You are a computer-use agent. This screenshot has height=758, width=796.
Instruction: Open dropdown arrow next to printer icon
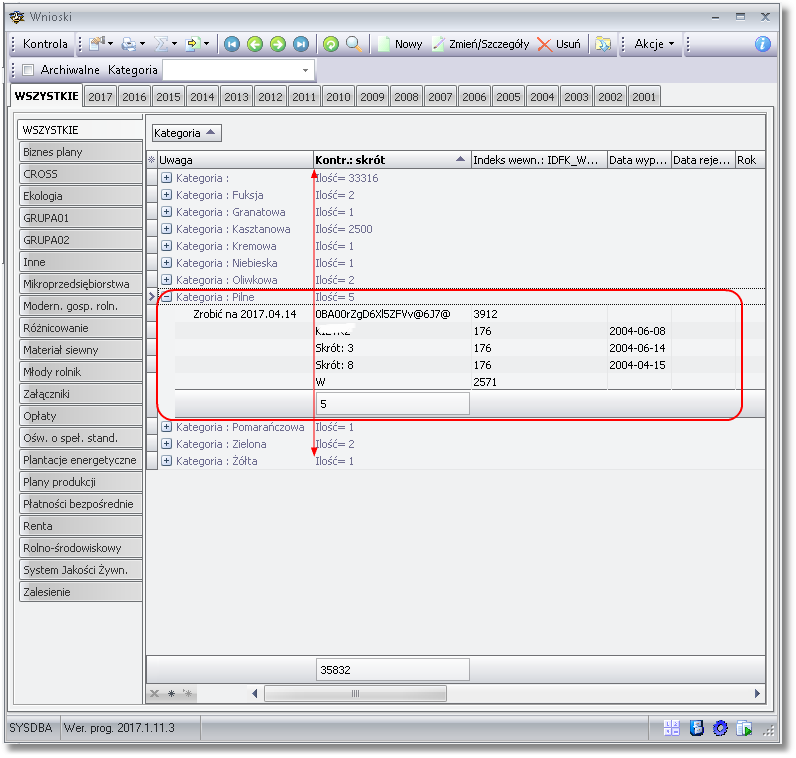click(x=143, y=44)
